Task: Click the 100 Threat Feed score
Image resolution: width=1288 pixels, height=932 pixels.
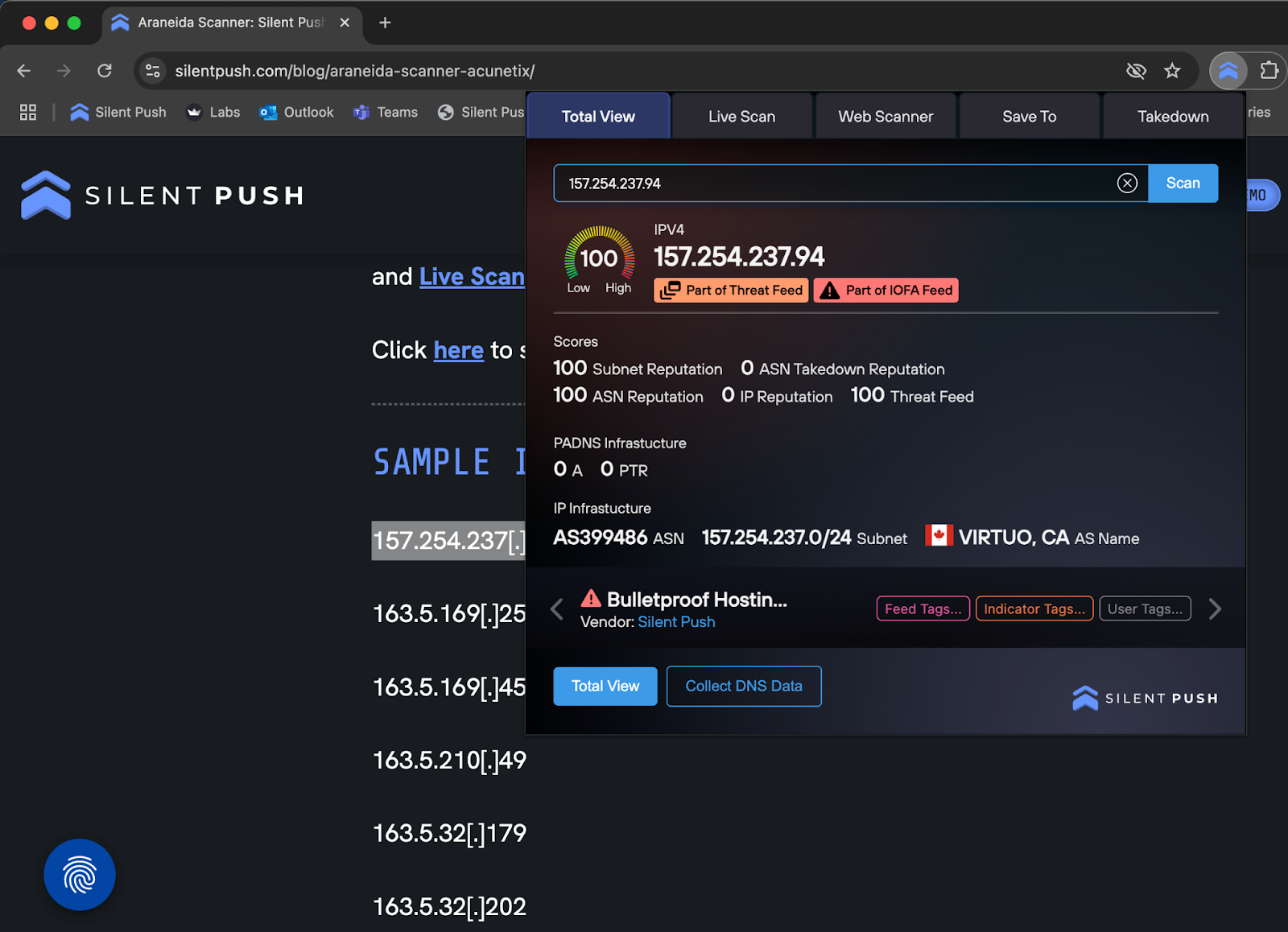Action: 912,395
